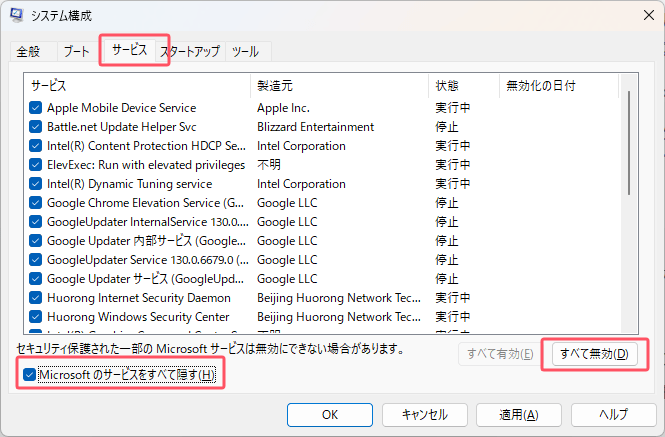Select the サービス tab
This screenshot has height=437, width=665.
tap(129, 50)
